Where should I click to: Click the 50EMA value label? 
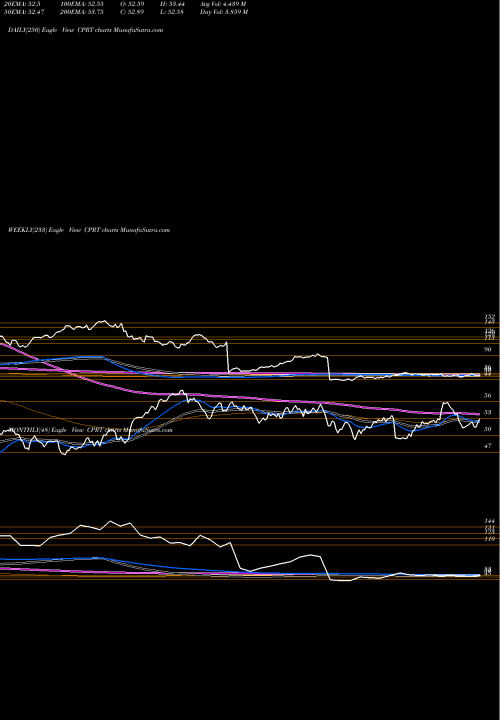(x=25, y=12)
